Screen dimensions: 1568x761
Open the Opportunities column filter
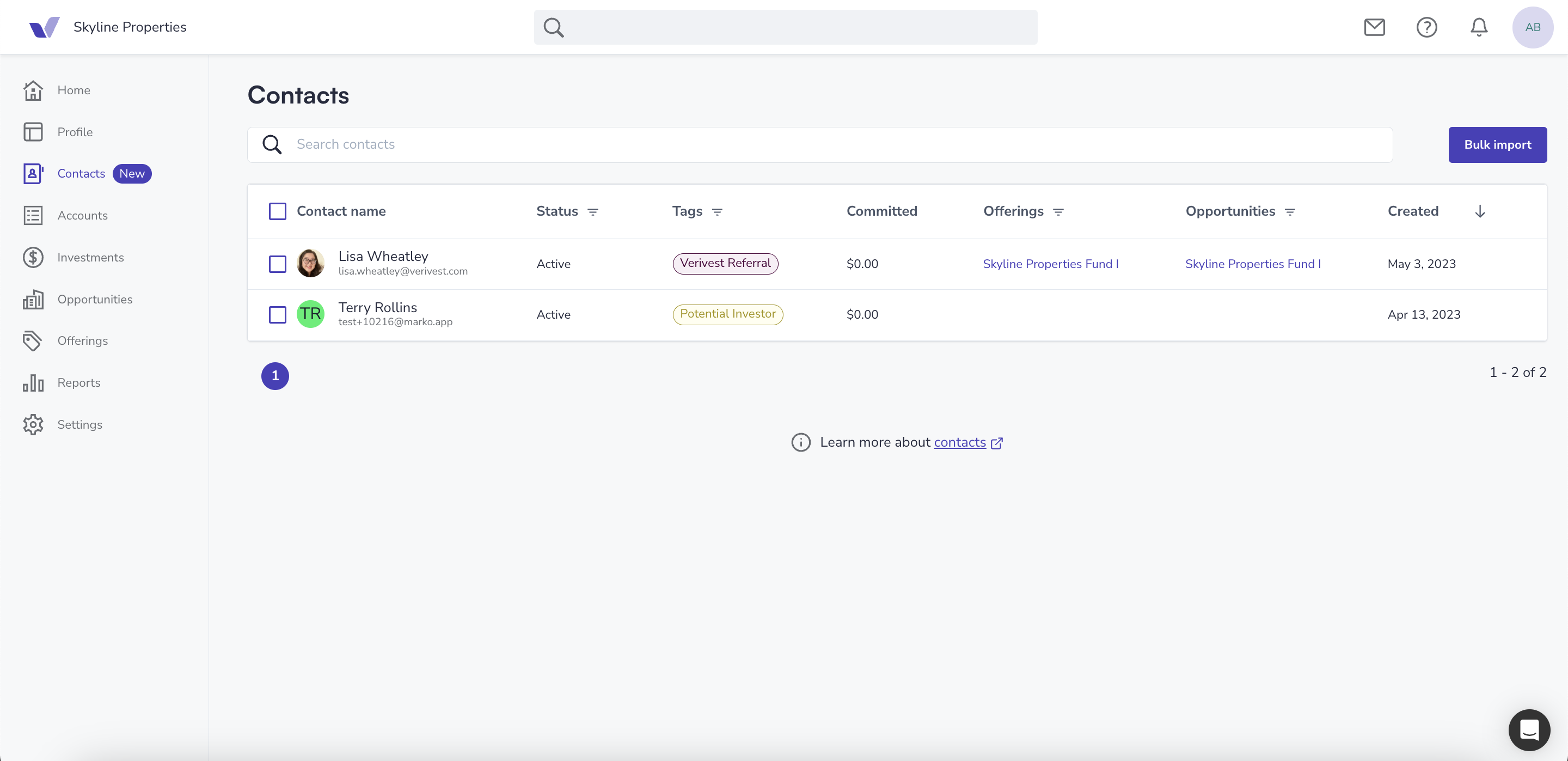click(x=1289, y=212)
